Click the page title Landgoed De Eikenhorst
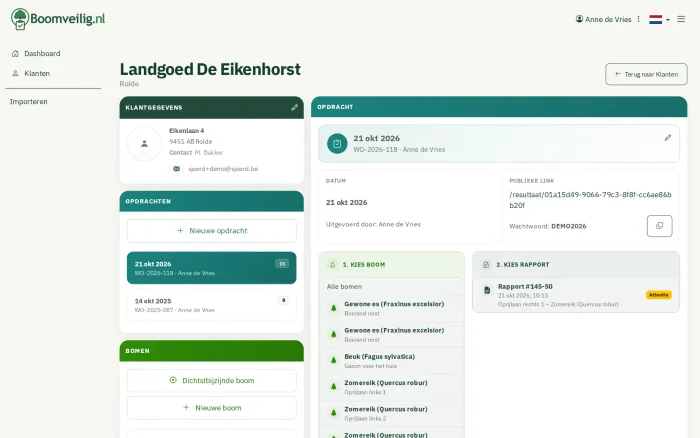The width and height of the screenshot is (700, 438). pyautogui.click(x=210, y=70)
